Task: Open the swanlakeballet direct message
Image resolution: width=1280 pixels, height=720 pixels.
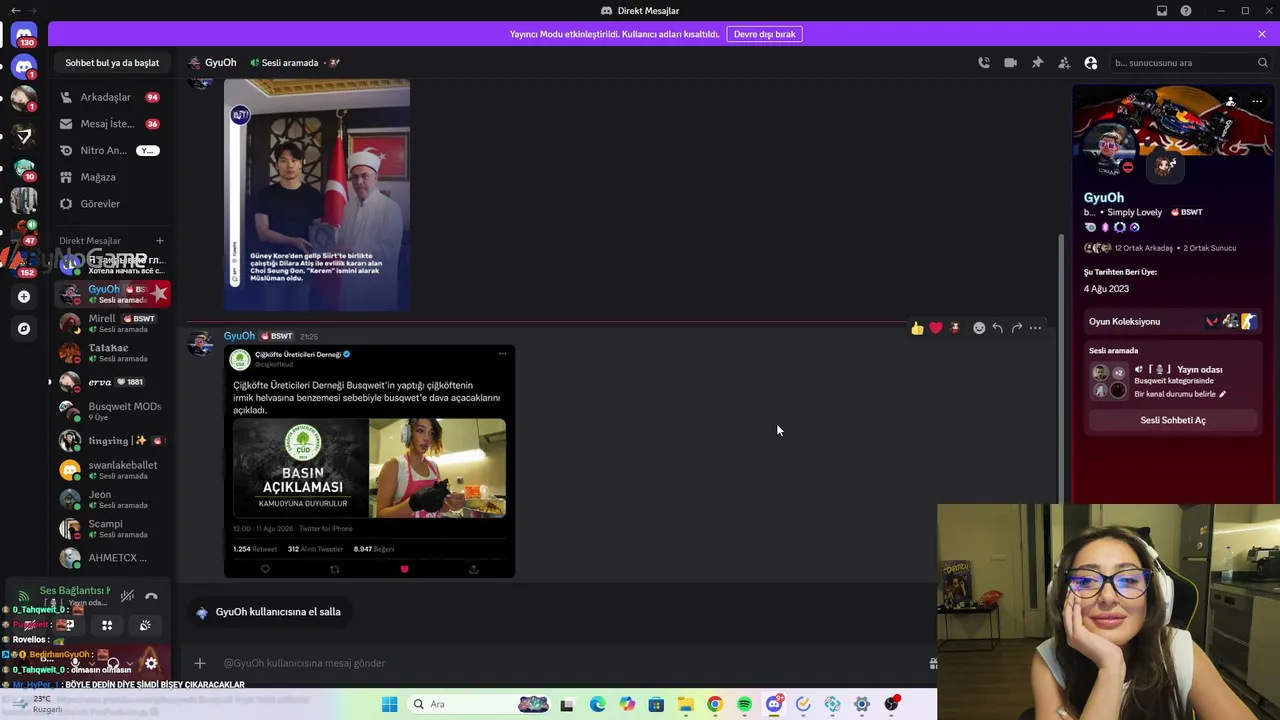Action: [x=112, y=470]
